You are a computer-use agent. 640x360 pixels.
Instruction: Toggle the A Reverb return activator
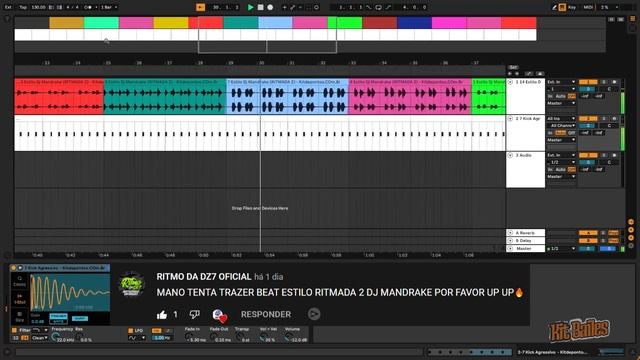click(x=588, y=233)
